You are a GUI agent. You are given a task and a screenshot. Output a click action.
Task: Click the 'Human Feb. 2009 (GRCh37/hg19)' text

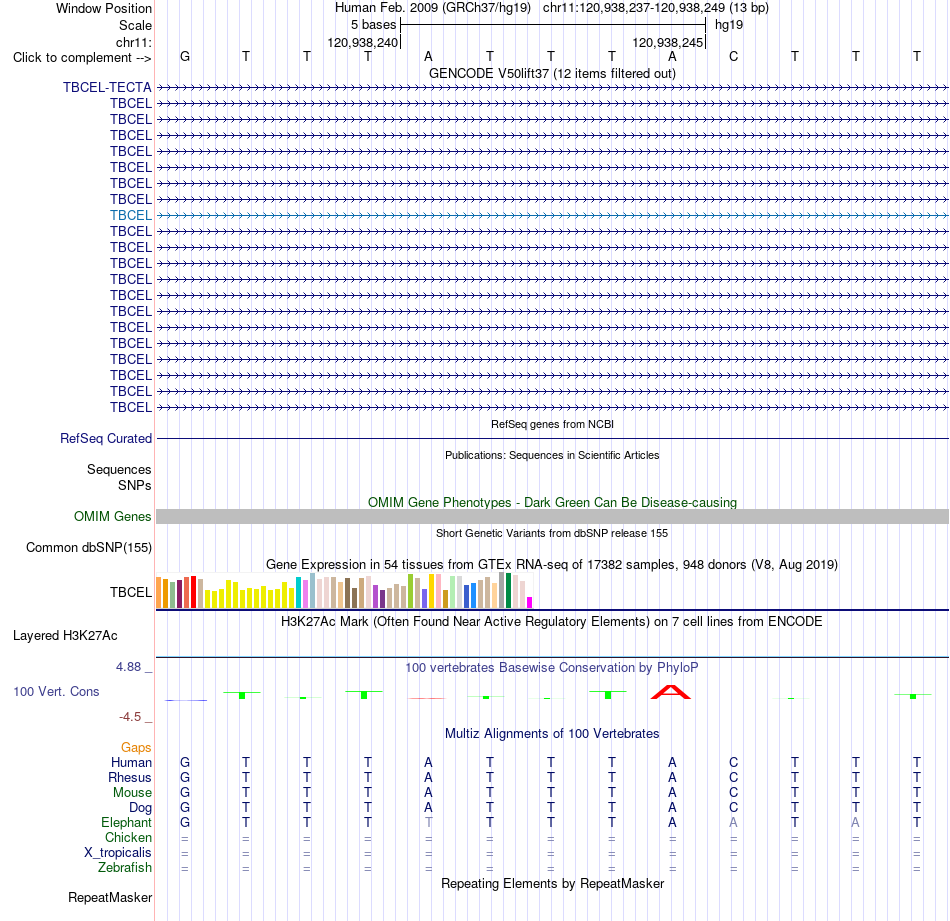pos(433,8)
